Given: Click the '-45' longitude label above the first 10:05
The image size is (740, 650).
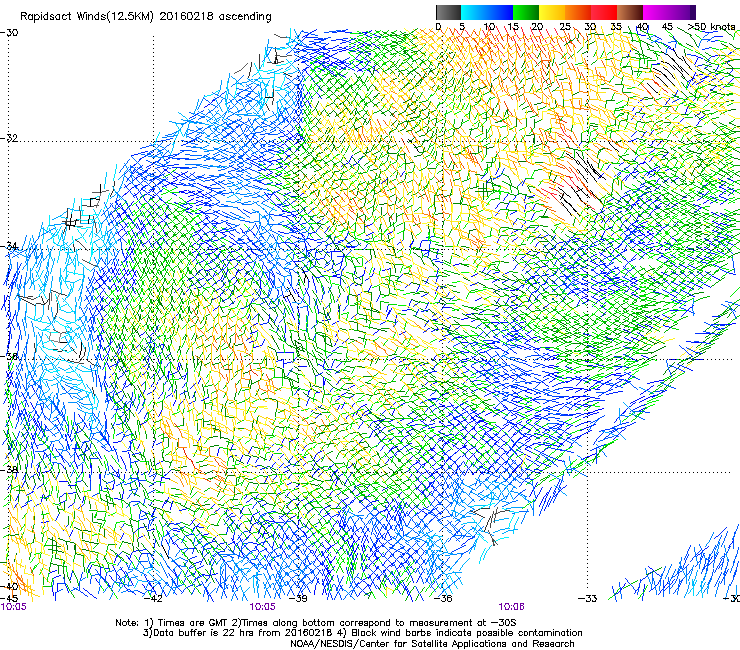Looking at the screenshot, I should (9, 599).
